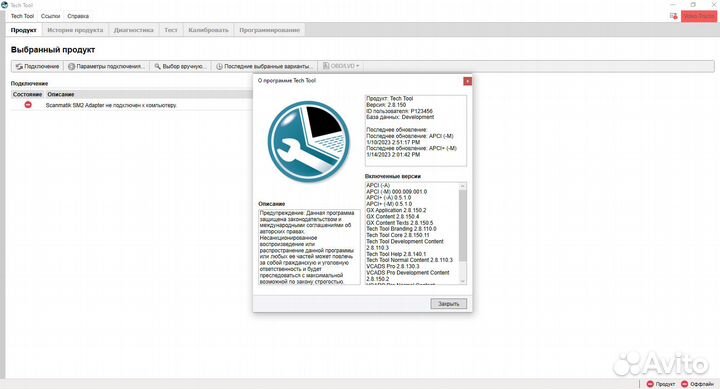This screenshot has height=389, width=720.
Task: Click the Описание warning text box
Action: coord(309,247)
